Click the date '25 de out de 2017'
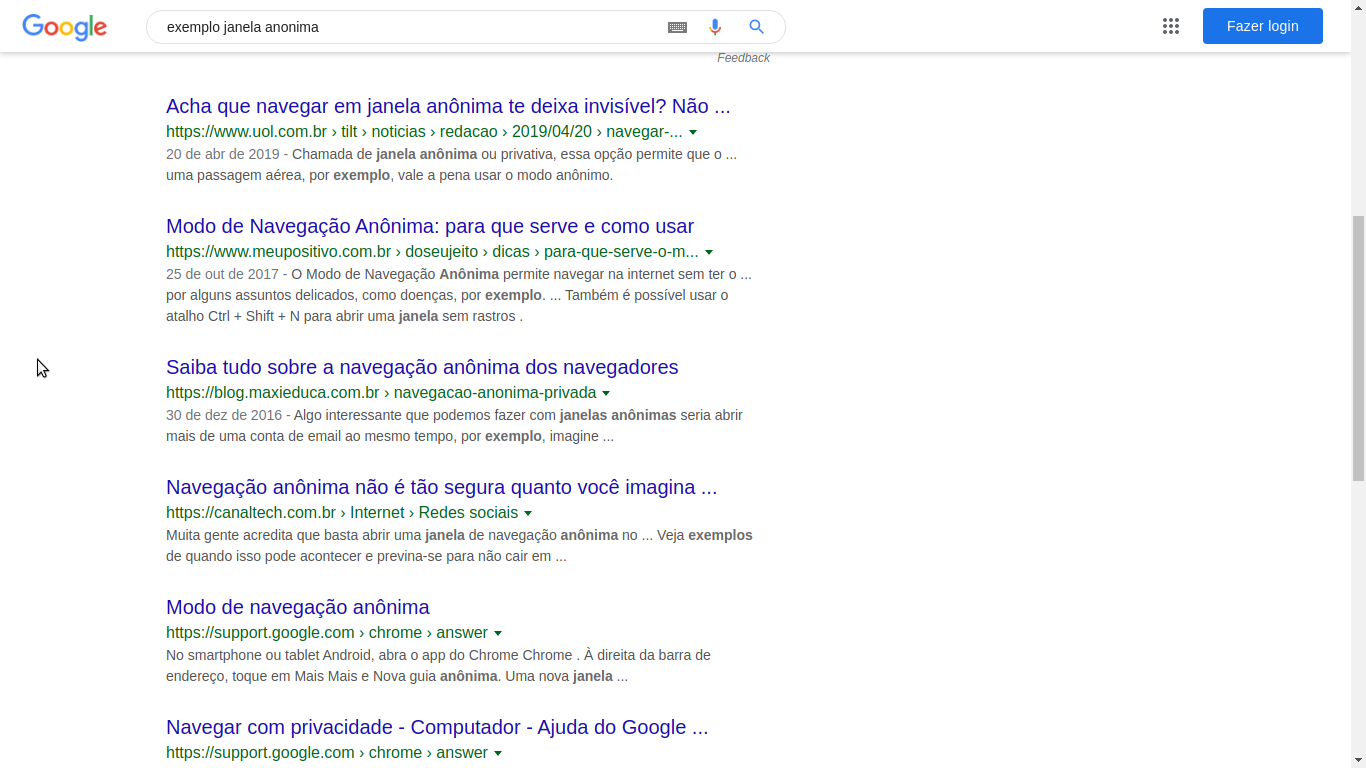The image size is (1366, 768). [222, 274]
